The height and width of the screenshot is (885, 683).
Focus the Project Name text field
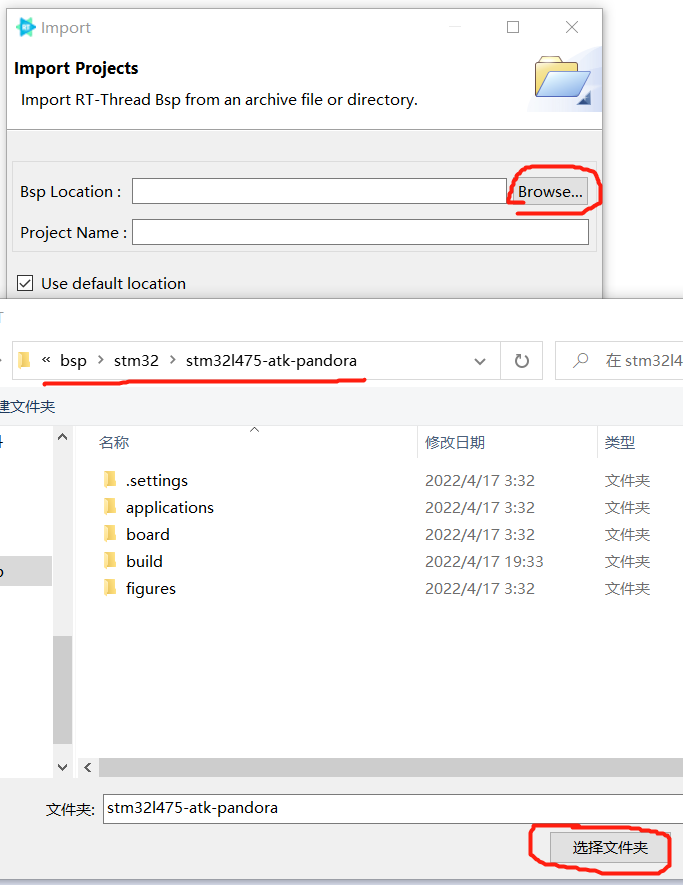360,232
